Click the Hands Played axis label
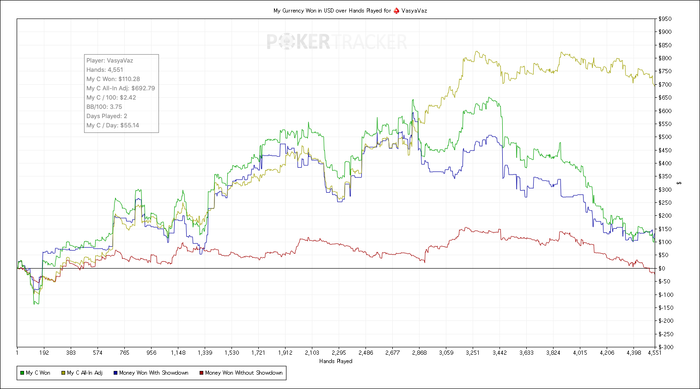Viewport: 700px width, 389px height. [336, 361]
